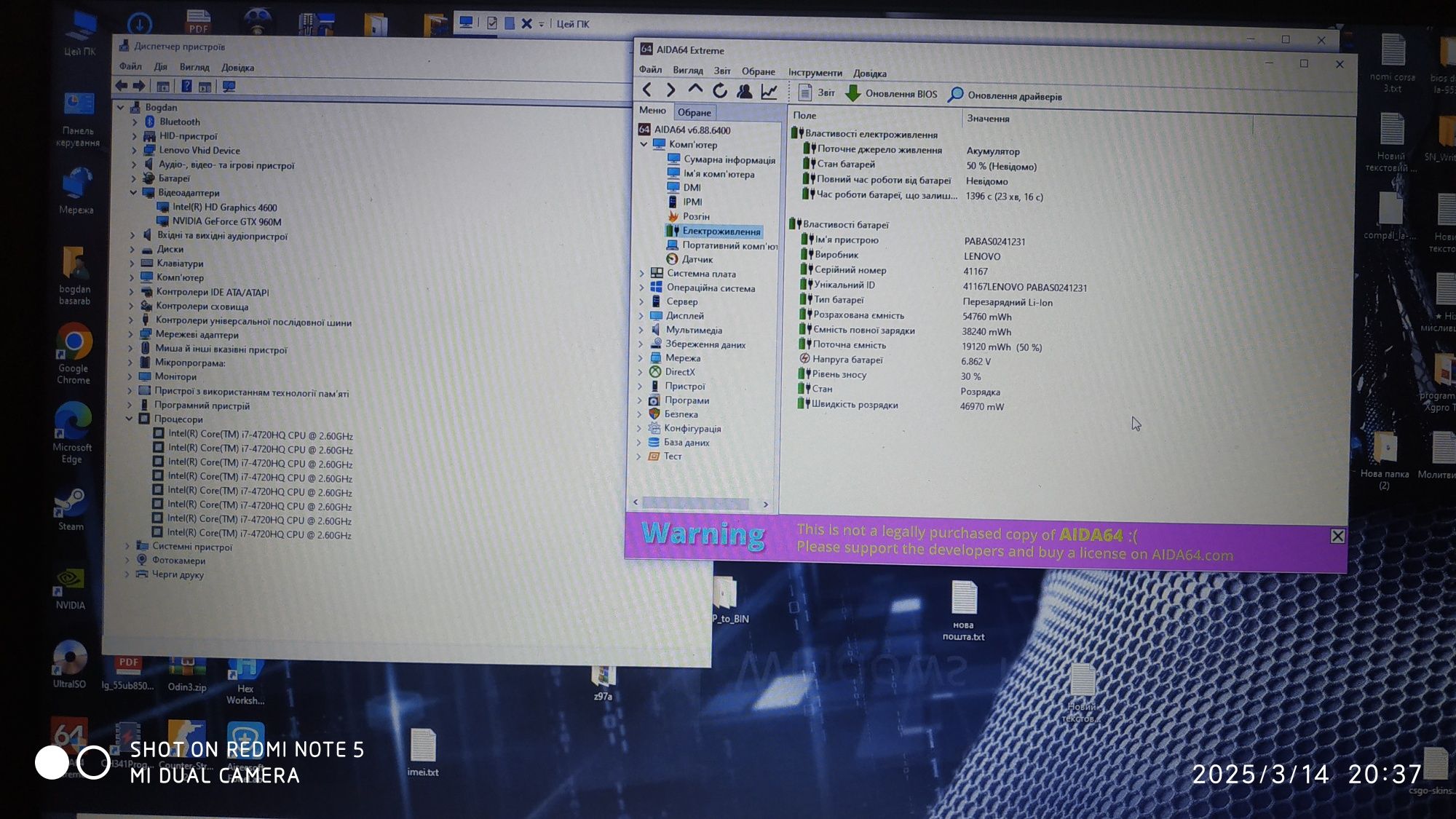1456x819 pixels.
Task: Click Device Manager back arrow icon
Action: (122, 86)
